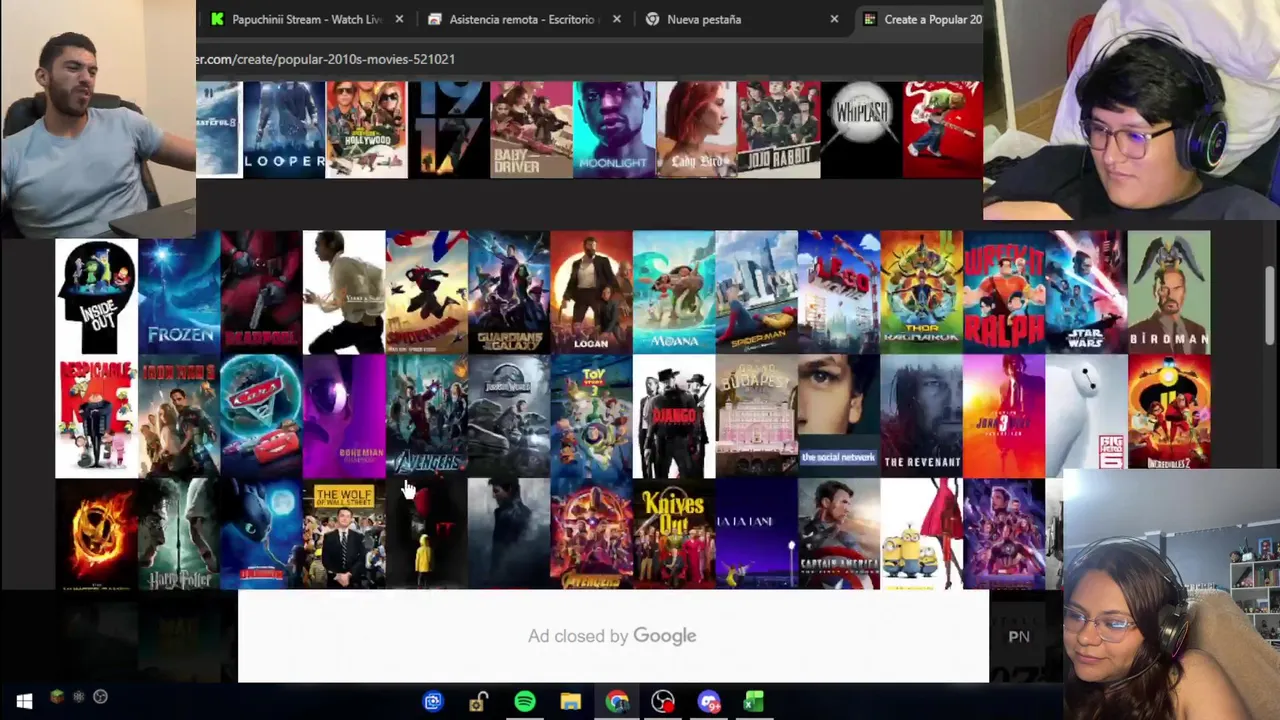Select Once Upon a Time in Hollywood poster
The width and height of the screenshot is (1280, 720).
click(367, 129)
